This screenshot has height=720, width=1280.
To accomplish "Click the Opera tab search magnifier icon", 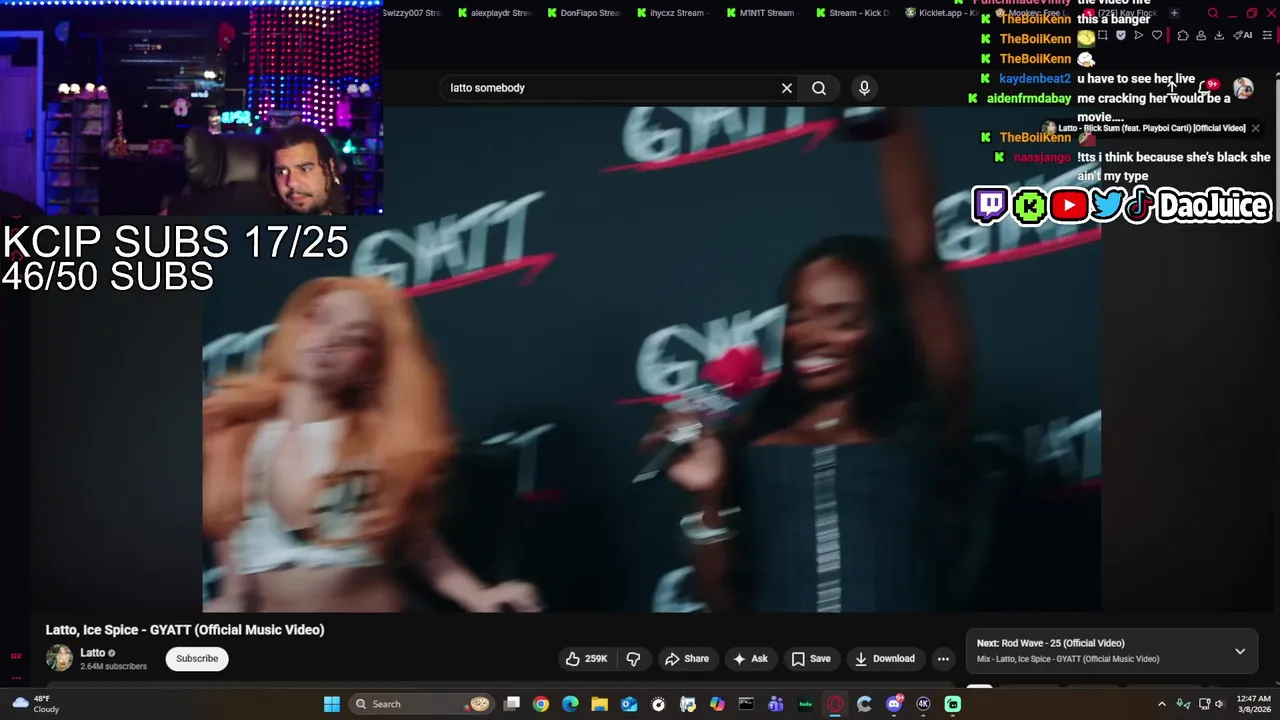I will tap(1213, 13).
